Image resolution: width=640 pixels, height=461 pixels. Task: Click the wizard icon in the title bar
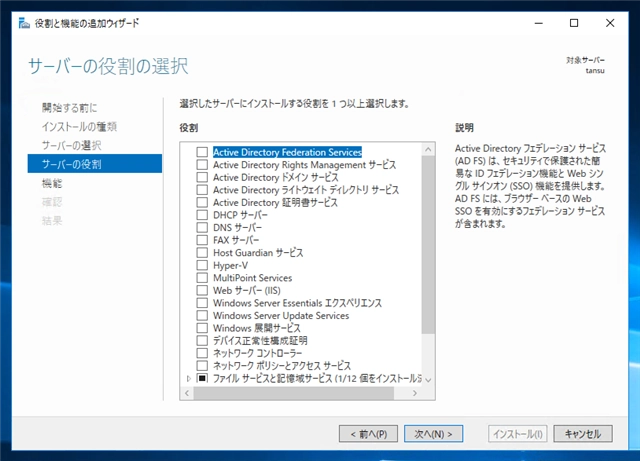[x=24, y=23]
